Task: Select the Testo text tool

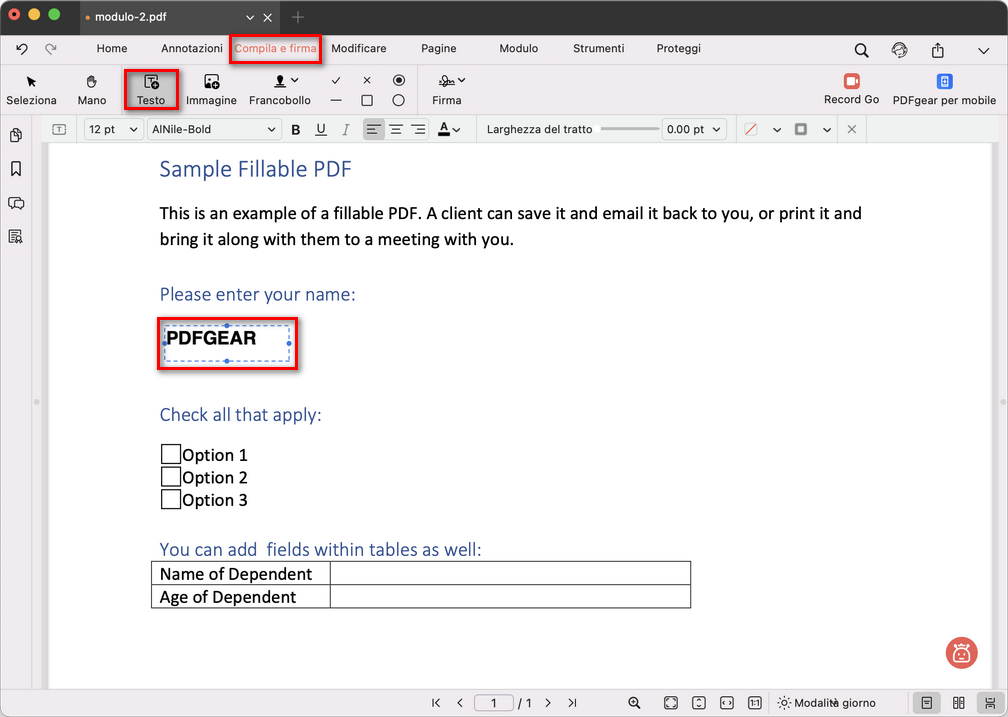Action: tap(151, 89)
